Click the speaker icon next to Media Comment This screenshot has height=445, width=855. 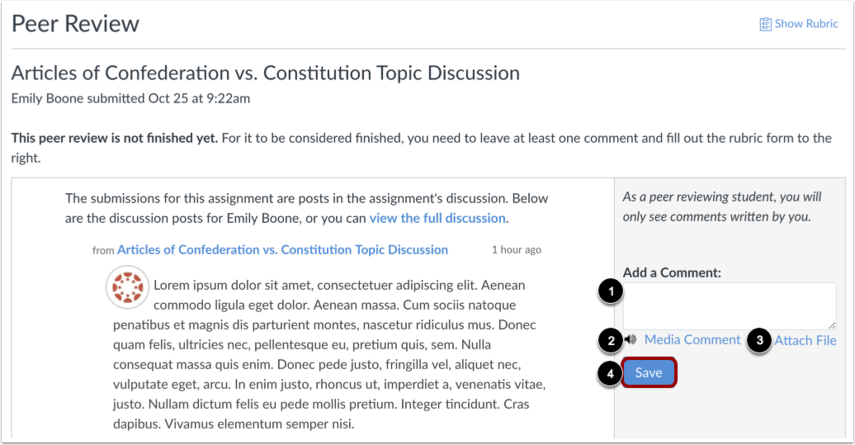coord(631,339)
